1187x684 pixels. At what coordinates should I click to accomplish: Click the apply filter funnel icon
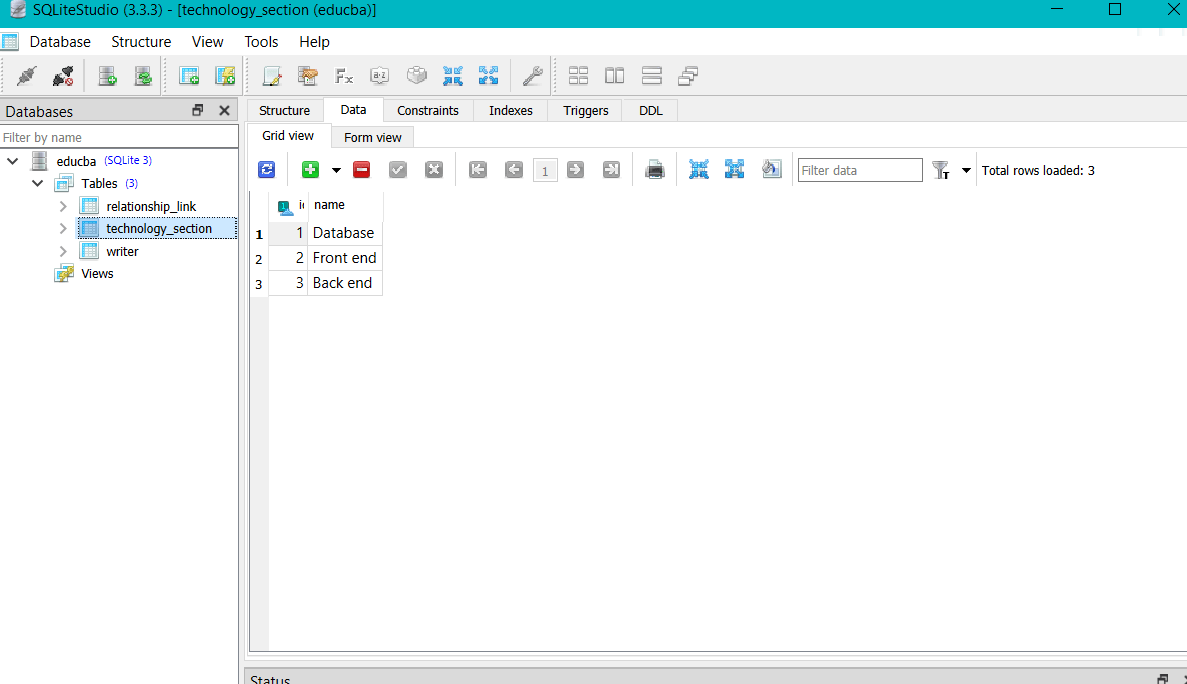tap(941, 170)
